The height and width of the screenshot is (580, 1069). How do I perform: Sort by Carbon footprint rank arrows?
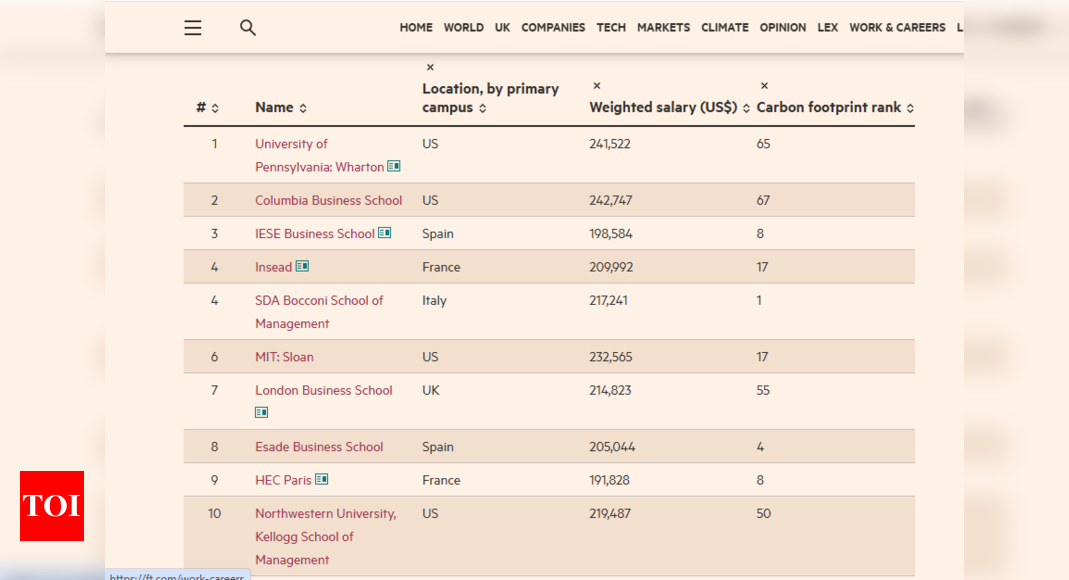click(910, 108)
